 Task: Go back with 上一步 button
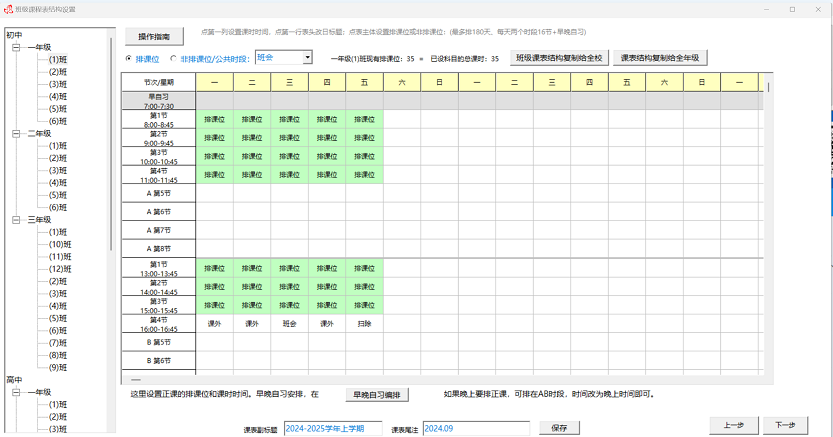[x=732, y=425]
